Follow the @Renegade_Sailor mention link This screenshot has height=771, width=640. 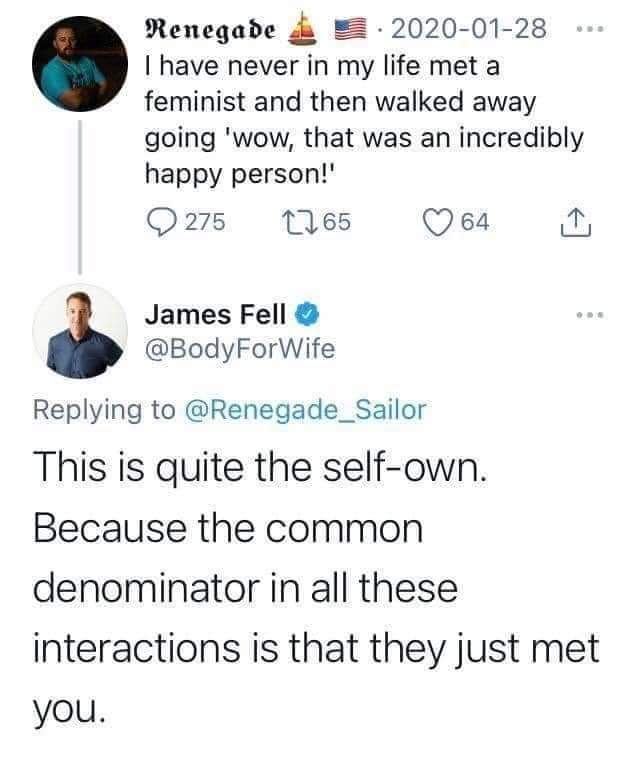pos(305,410)
